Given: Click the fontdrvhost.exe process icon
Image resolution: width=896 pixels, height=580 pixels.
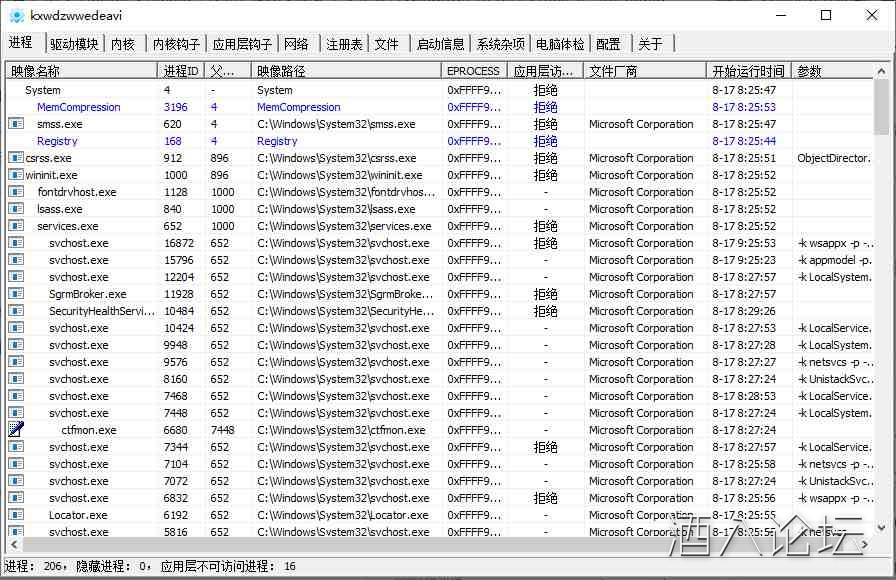Looking at the screenshot, I should tap(16, 191).
